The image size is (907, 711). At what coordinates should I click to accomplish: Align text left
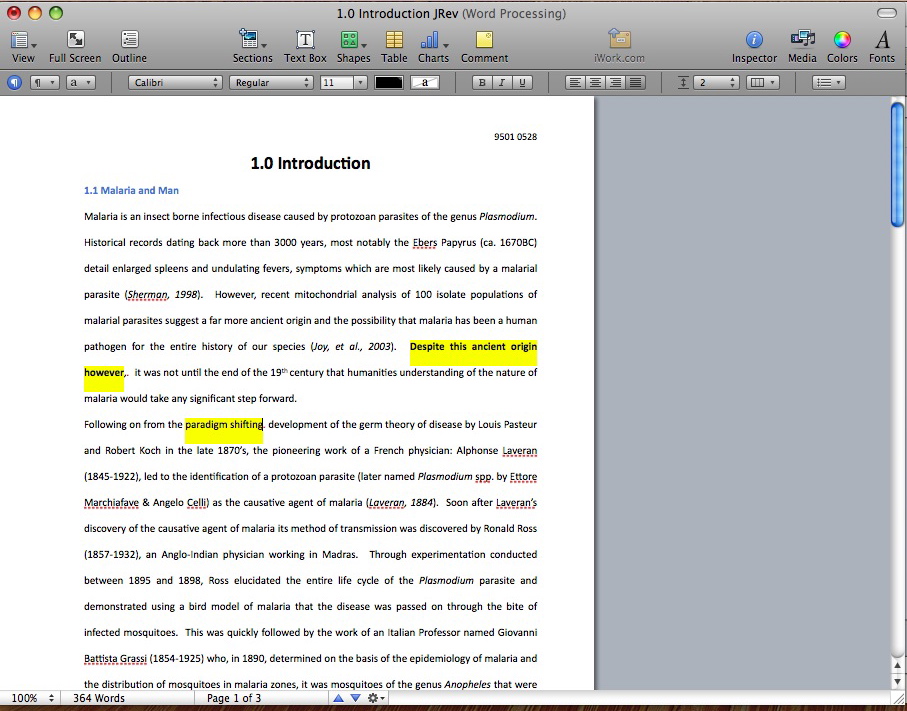coord(575,83)
